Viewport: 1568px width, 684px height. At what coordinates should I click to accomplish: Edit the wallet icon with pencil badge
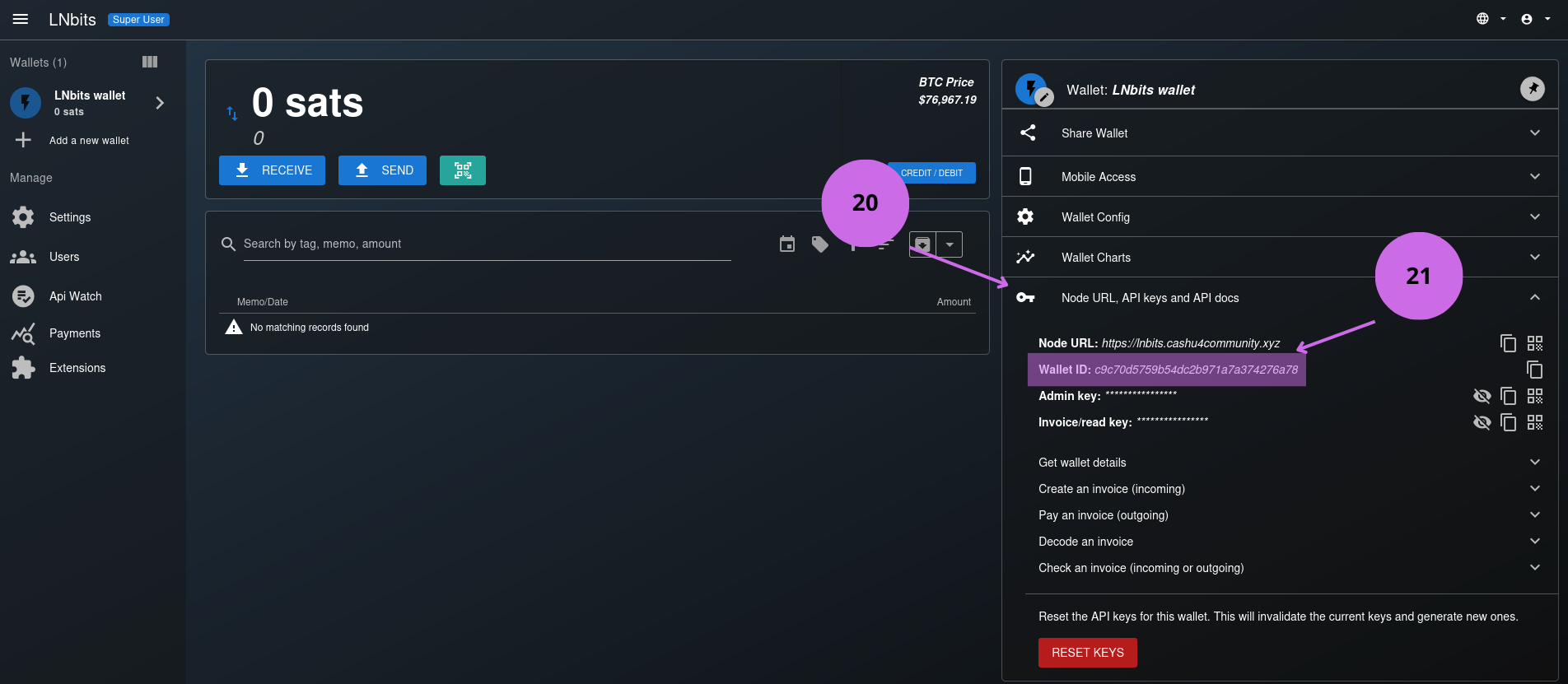point(1043,97)
